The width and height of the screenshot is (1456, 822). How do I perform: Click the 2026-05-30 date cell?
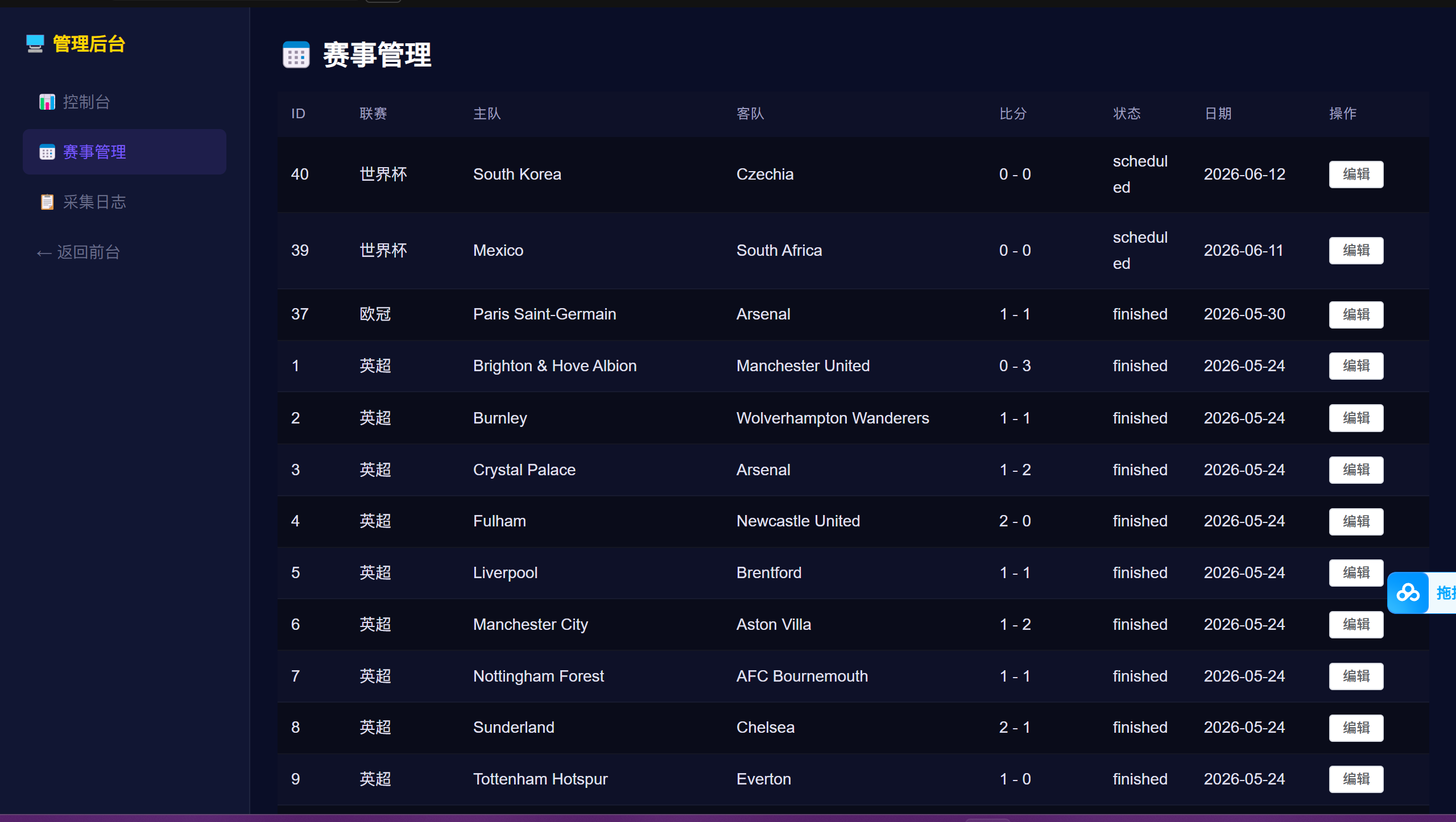pyautogui.click(x=1244, y=314)
